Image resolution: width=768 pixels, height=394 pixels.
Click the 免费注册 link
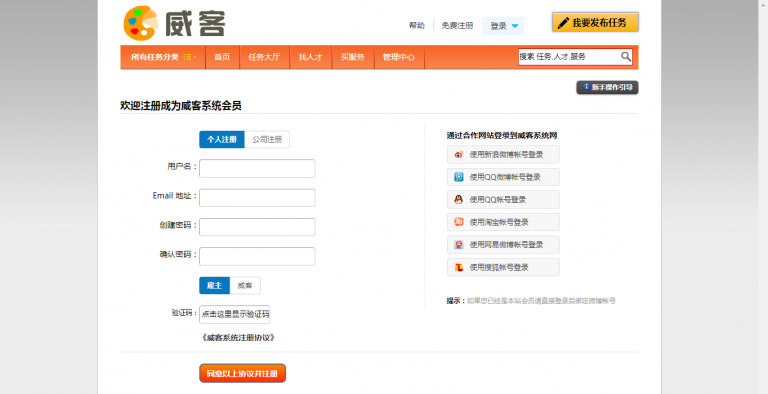(457, 26)
